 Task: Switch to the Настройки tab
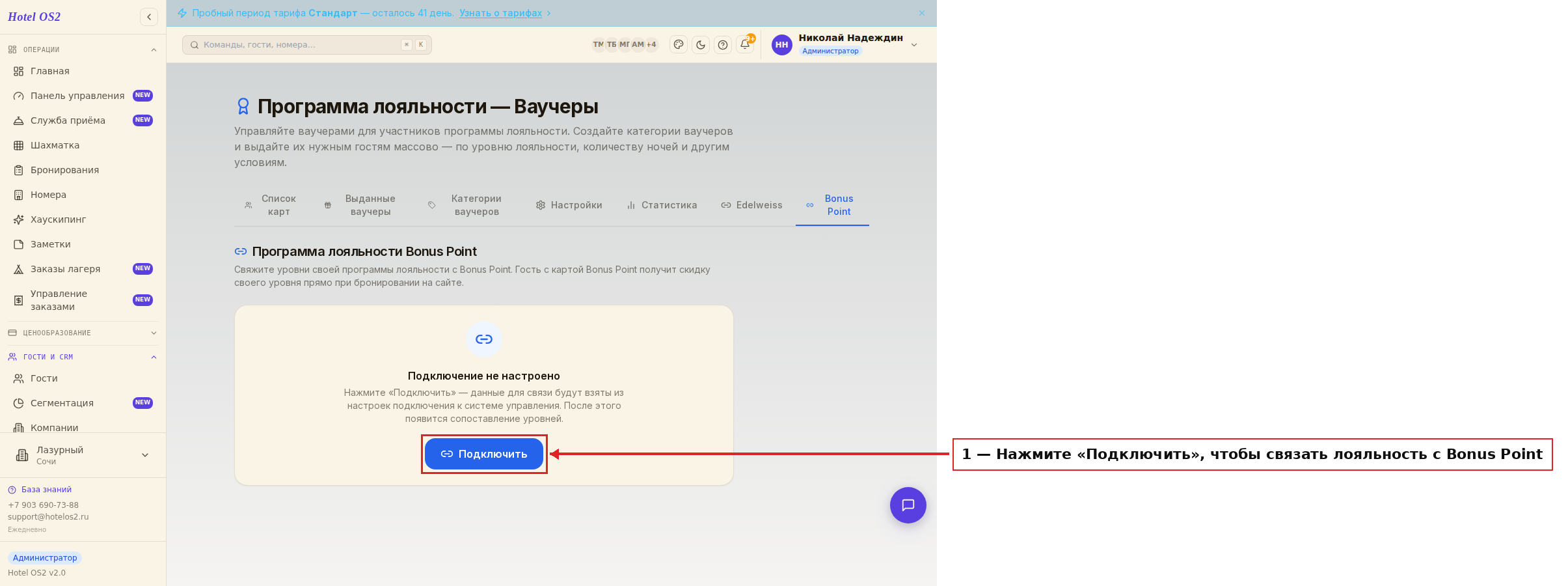569,205
